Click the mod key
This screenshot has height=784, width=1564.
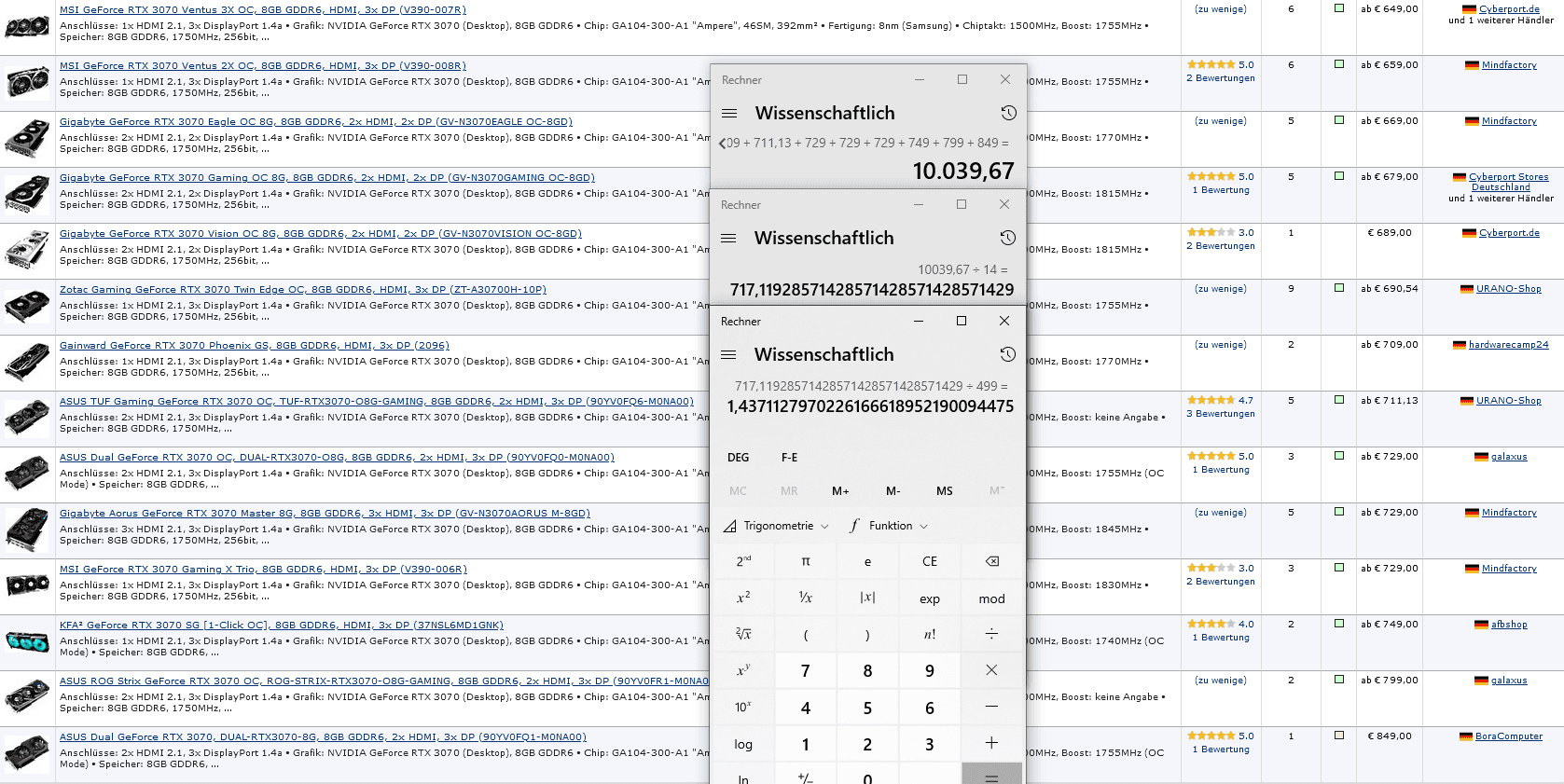pyautogui.click(x=991, y=598)
